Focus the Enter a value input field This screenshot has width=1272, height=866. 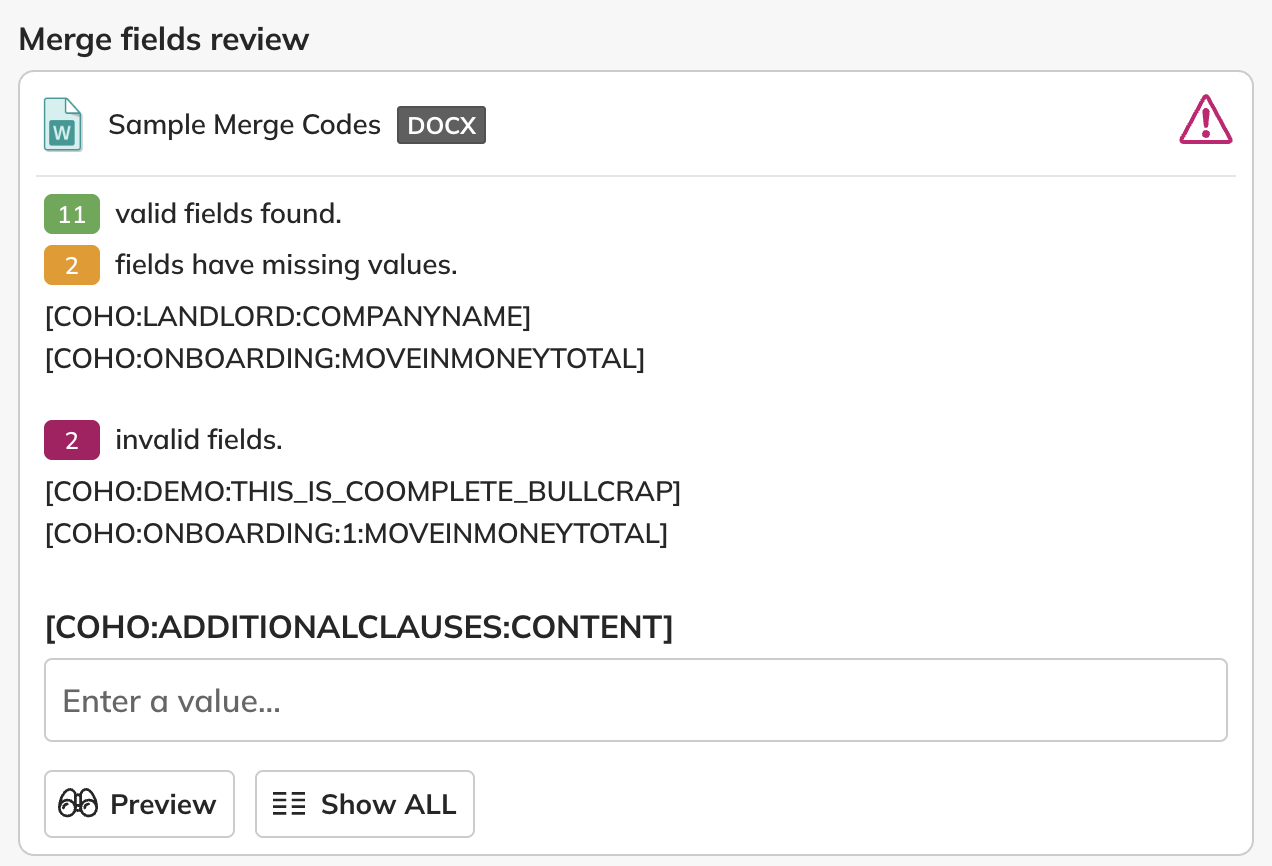(x=635, y=700)
